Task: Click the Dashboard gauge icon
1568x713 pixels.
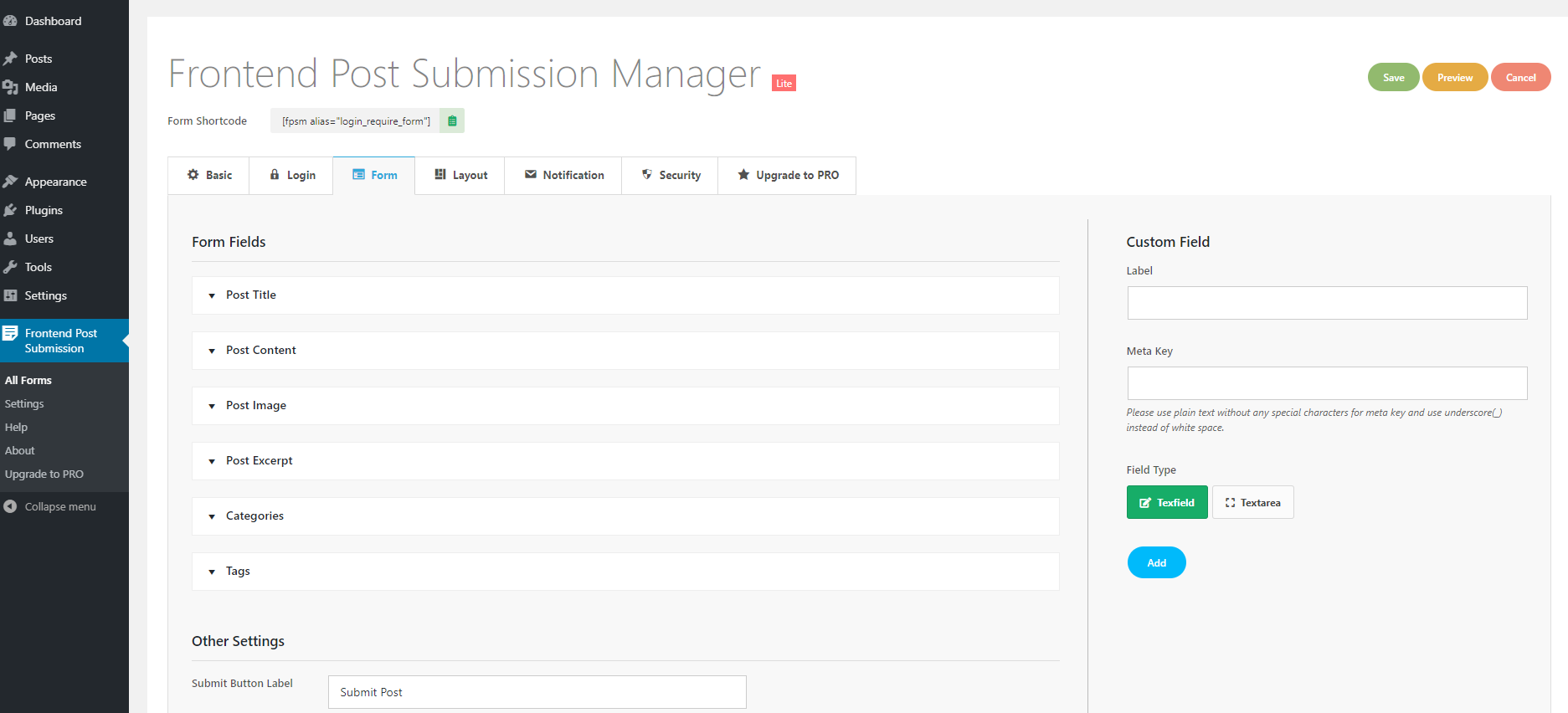Action: pyautogui.click(x=10, y=21)
